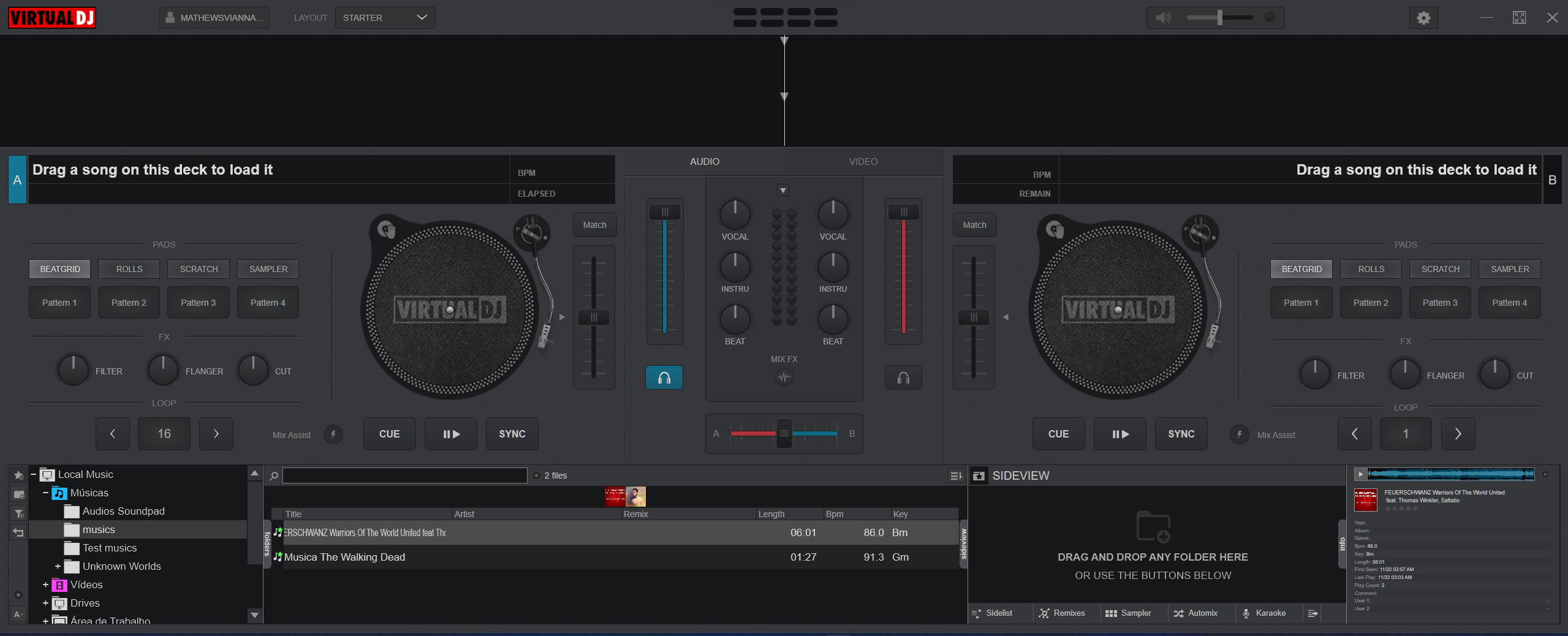
Task: Open the drag-and-drop folder add icon
Action: [x=1153, y=526]
